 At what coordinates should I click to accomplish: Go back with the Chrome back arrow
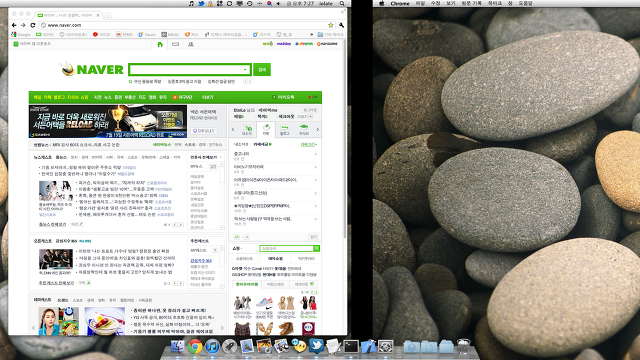coord(14,25)
